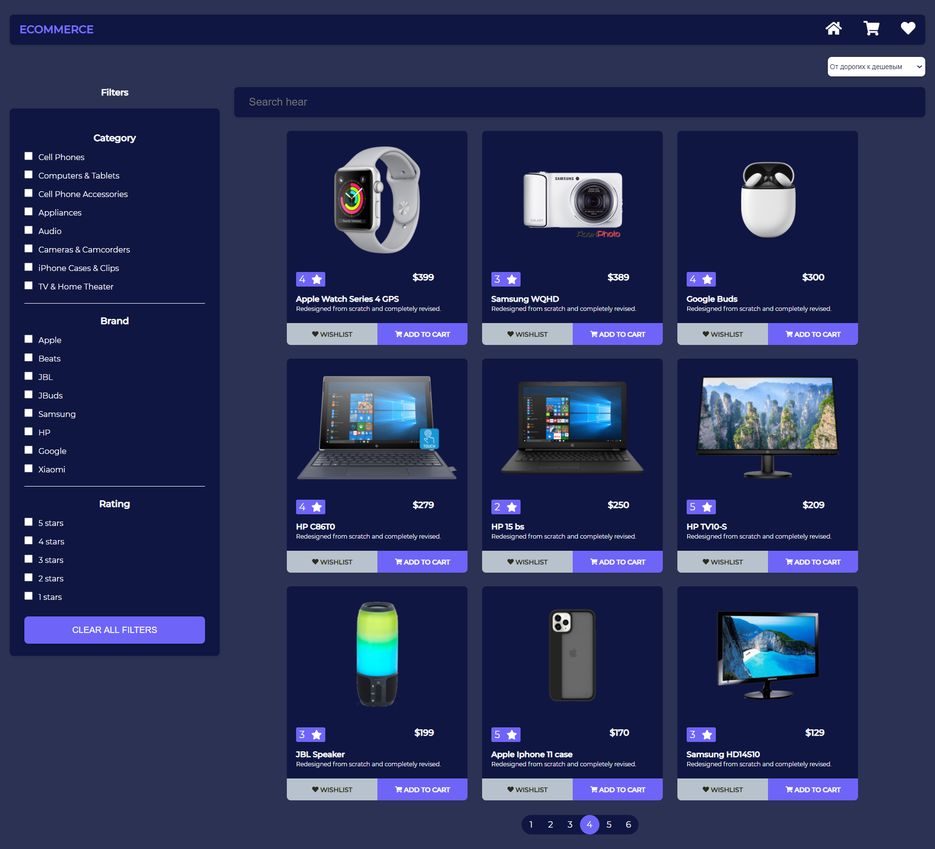View the HP TV10-S monitor image
The height and width of the screenshot is (849, 935).
coord(767,427)
